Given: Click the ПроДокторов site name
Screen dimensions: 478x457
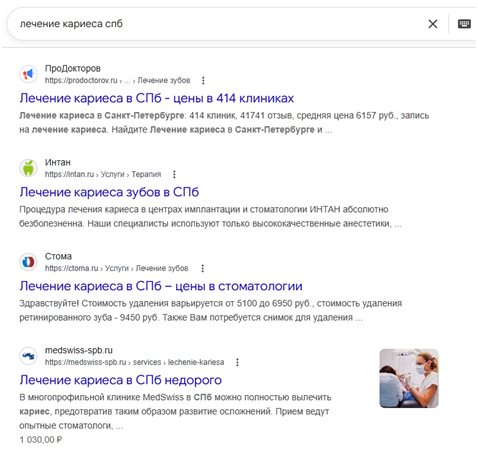Looking at the screenshot, I should pos(73,68).
